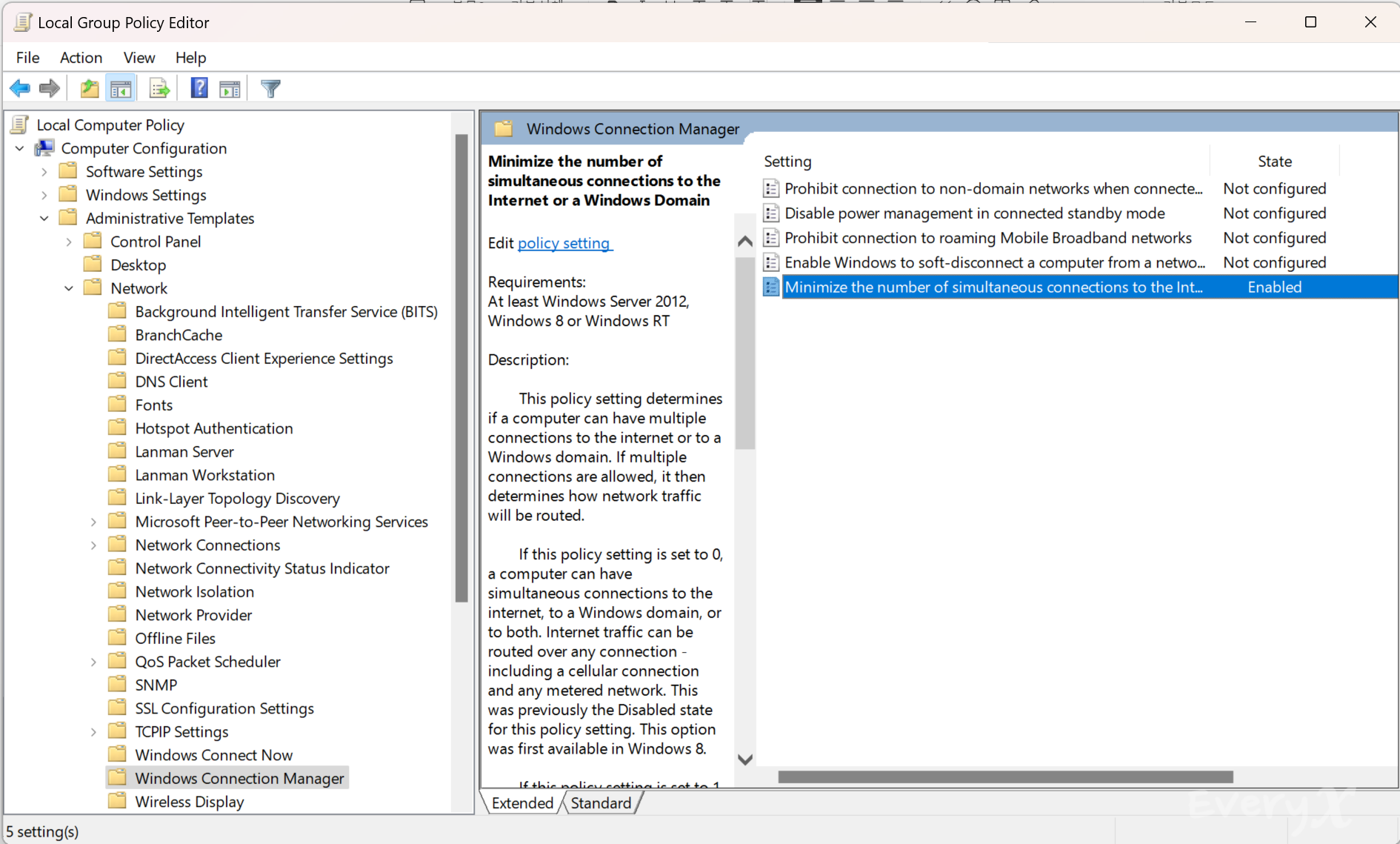The image size is (1400, 844).
Task: Click the Fonts folder icon
Action: [117, 405]
